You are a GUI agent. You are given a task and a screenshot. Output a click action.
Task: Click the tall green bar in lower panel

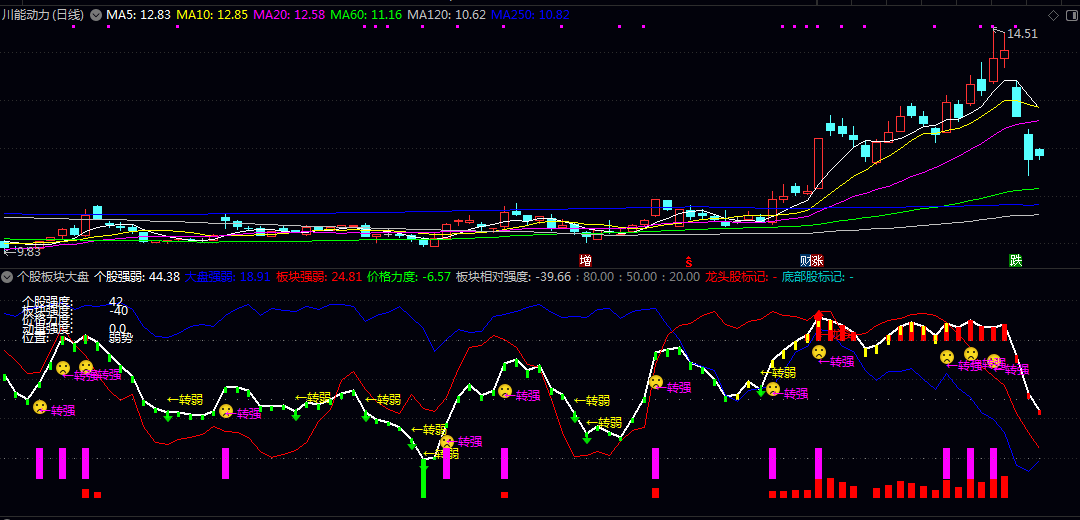[x=423, y=478]
